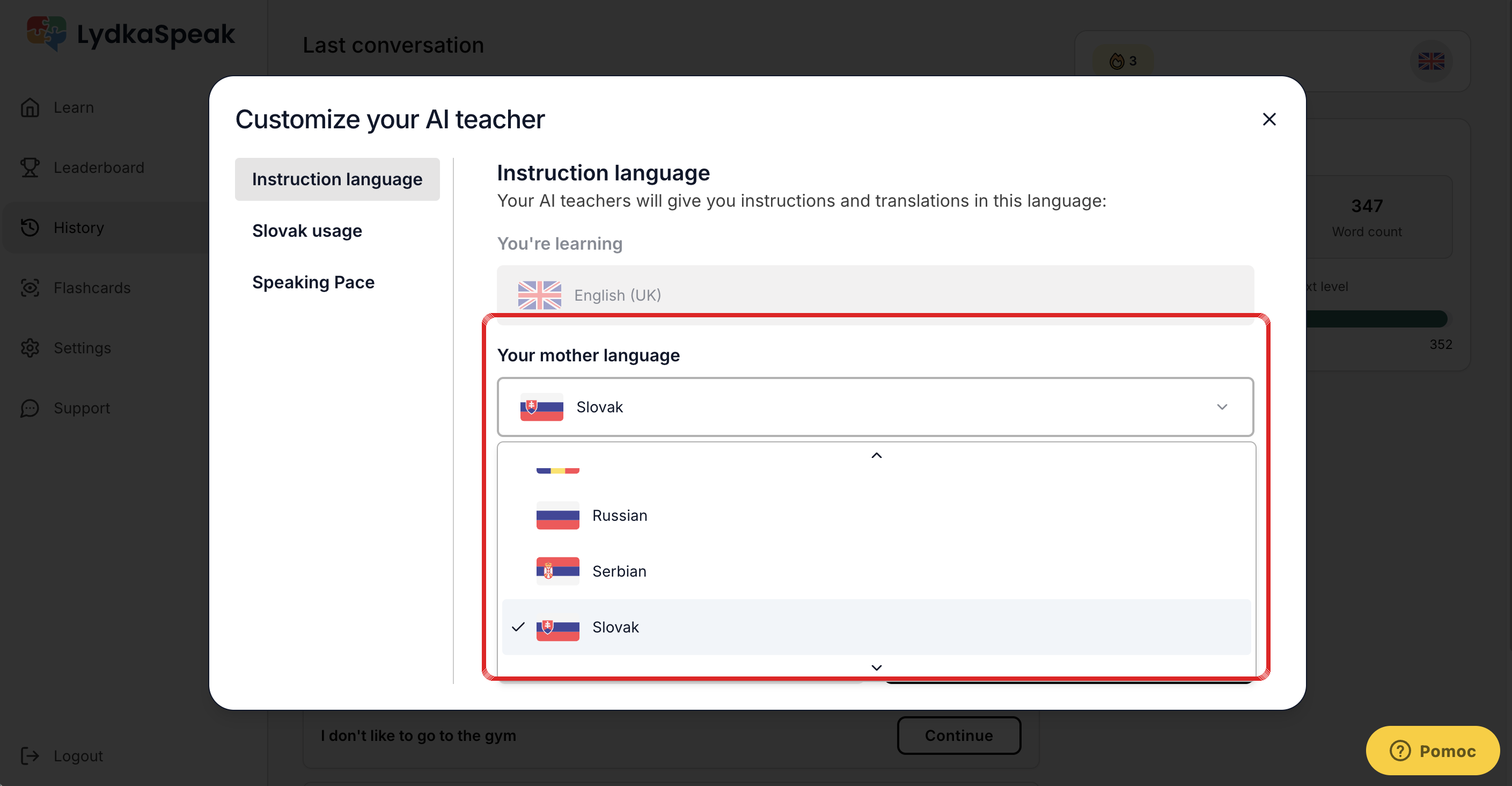Open the Instruction language tab
The height and width of the screenshot is (786, 1512).
coord(337,179)
